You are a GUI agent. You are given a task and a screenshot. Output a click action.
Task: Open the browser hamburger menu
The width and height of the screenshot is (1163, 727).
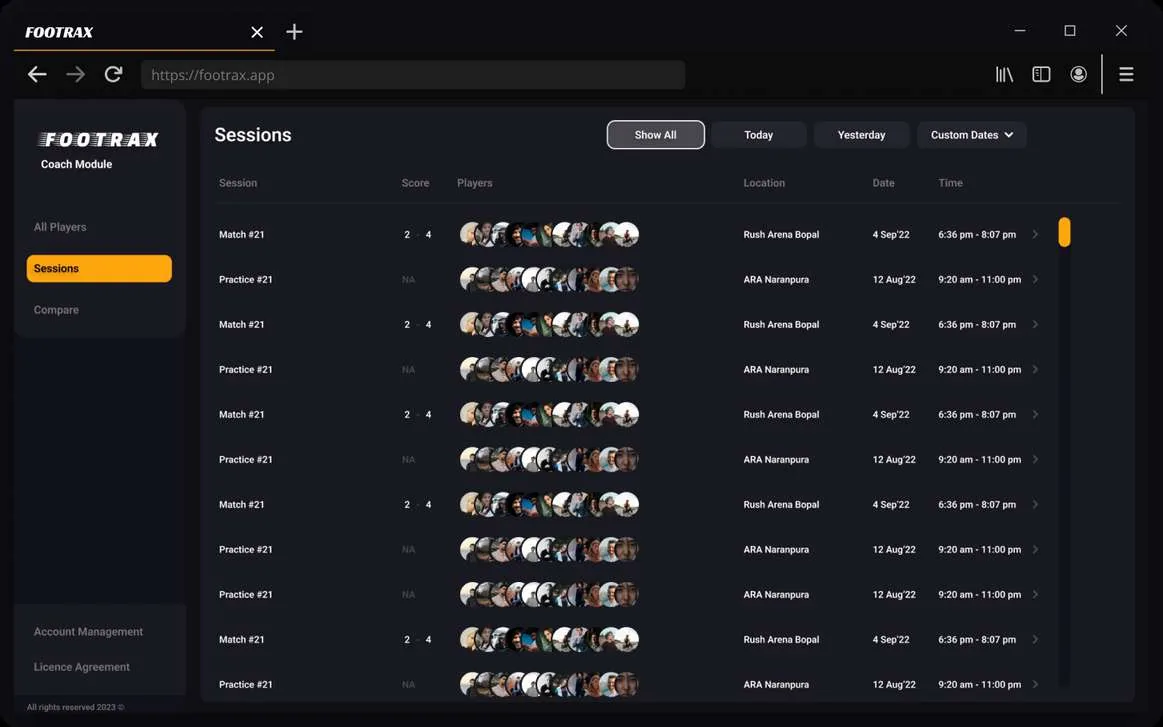click(x=1126, y=74)
